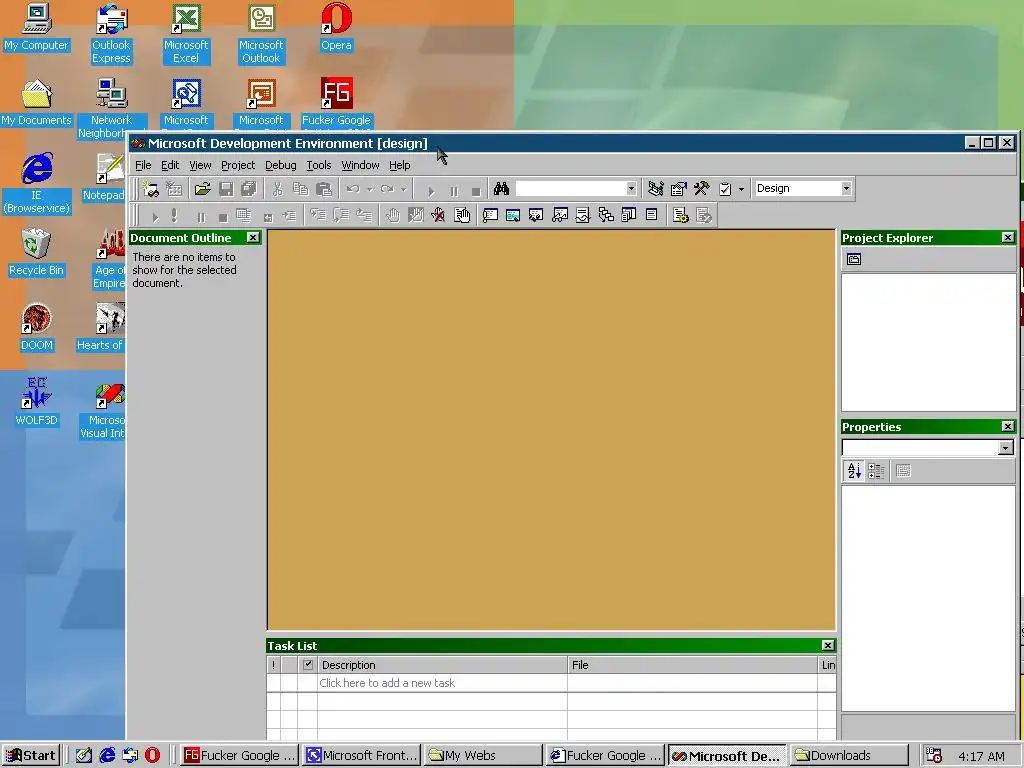Switch to Microsoft Front... taskbar button
Screen dimensions: 1024x768
[362, 756]
